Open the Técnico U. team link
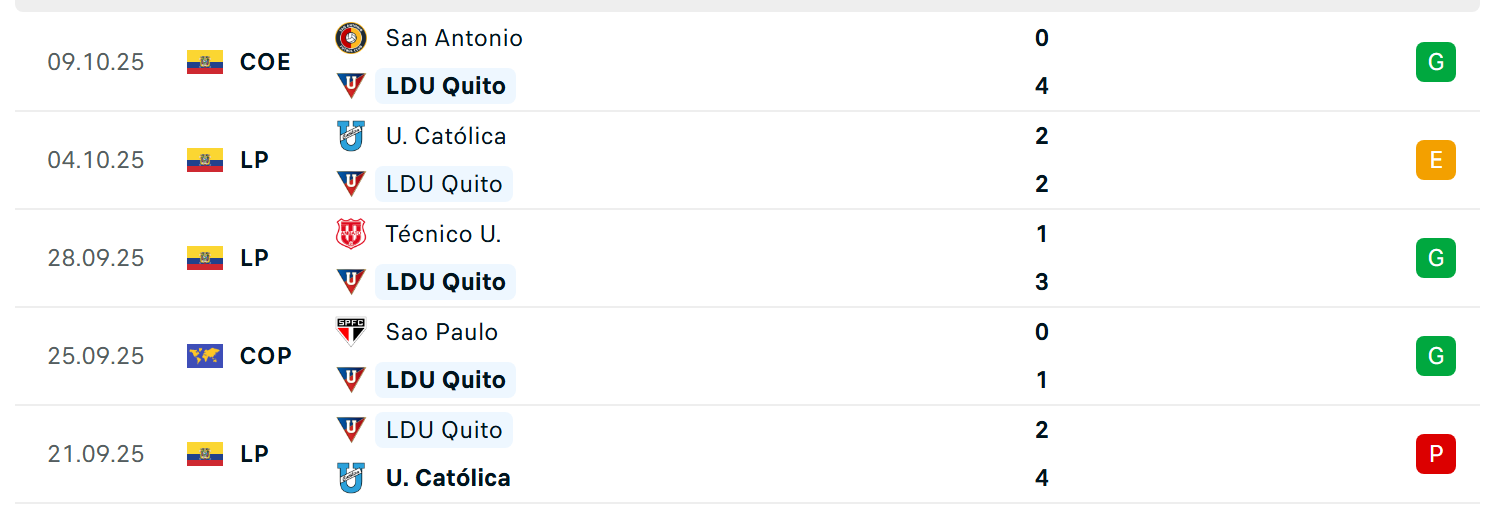 444,234
